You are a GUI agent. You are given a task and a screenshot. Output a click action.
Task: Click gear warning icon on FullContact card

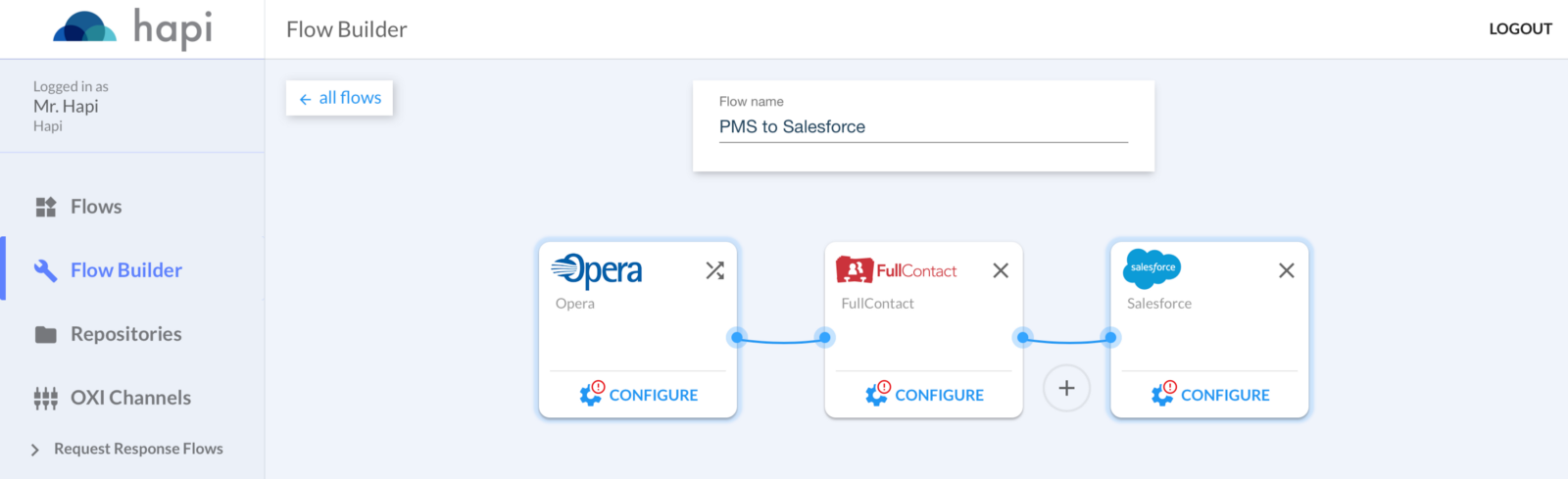[878, 393]
